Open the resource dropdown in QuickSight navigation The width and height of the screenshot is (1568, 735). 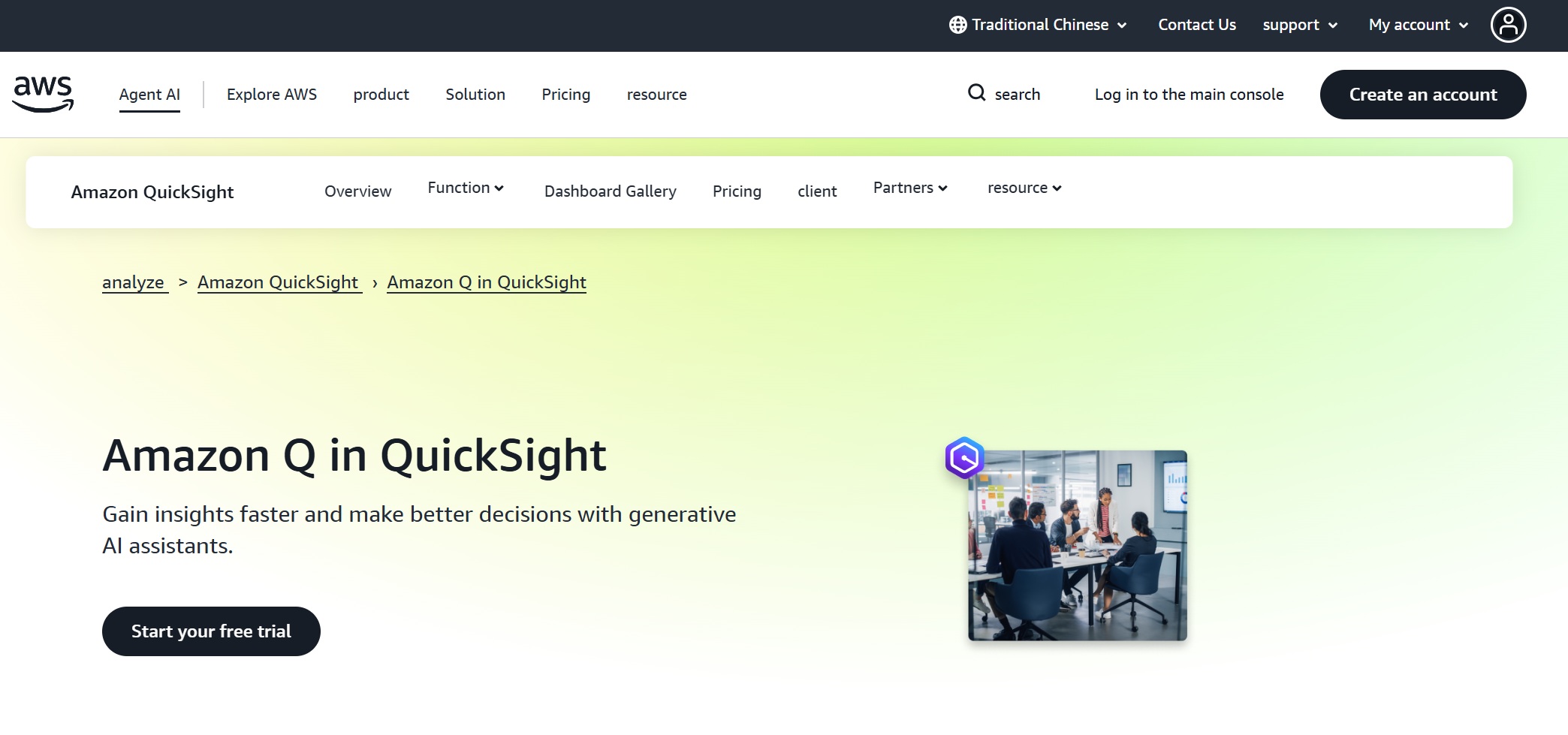pos(1024,188)
